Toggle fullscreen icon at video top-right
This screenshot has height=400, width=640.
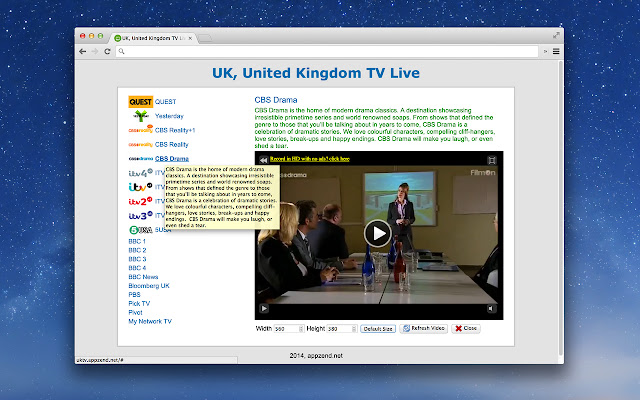pyautogui.click(x=492, y=160)
